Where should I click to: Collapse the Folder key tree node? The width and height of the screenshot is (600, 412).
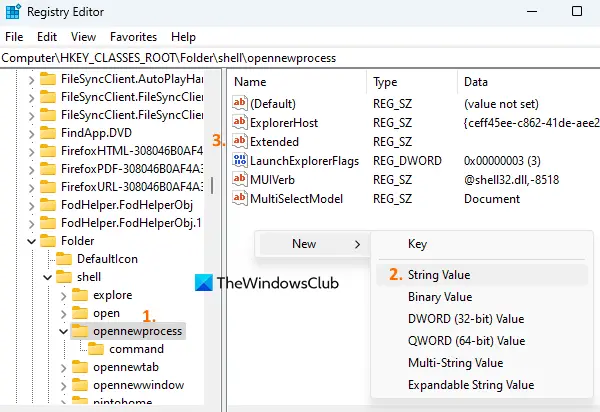[31, 241]
